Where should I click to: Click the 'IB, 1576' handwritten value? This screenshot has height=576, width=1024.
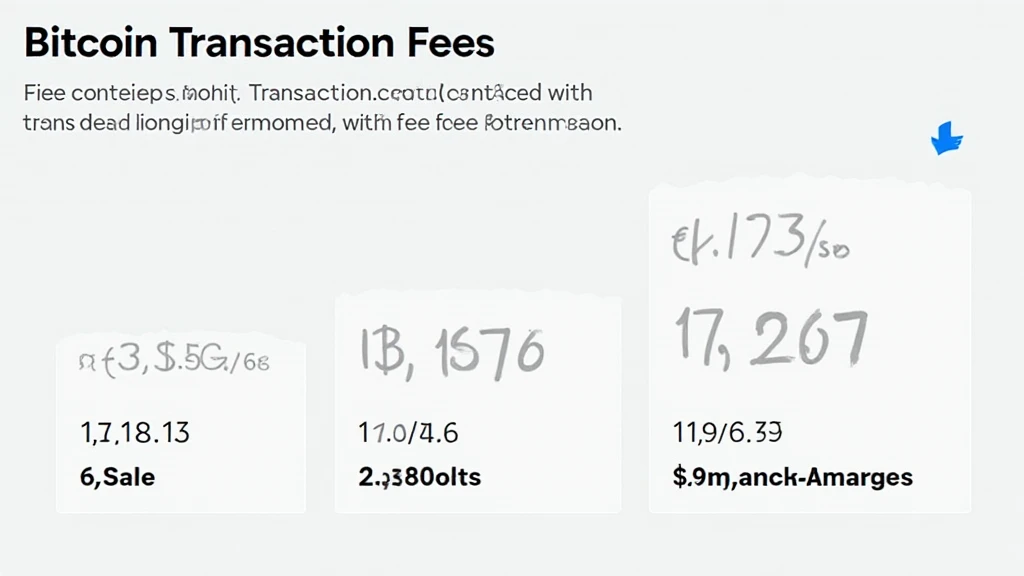click(451, 353)
